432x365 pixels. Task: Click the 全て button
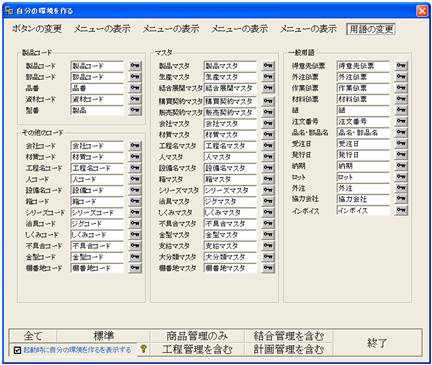click(33, 336)
